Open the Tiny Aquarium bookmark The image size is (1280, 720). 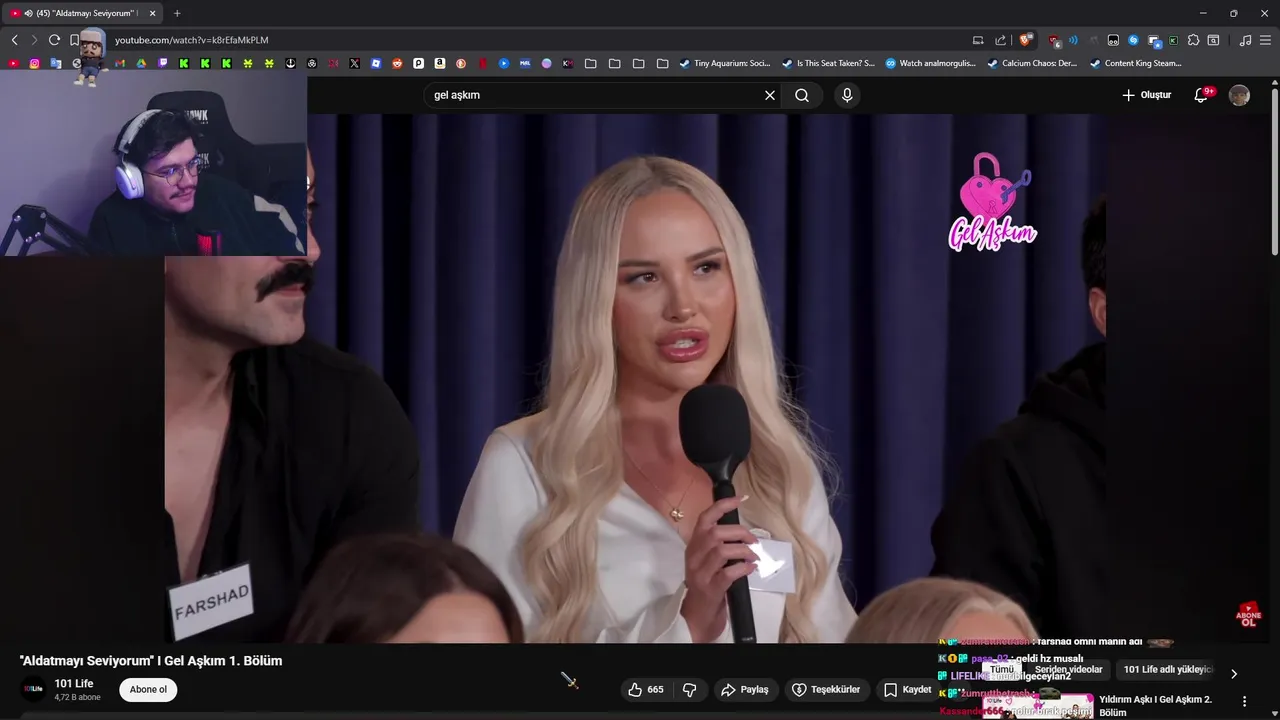click(725, 63)
